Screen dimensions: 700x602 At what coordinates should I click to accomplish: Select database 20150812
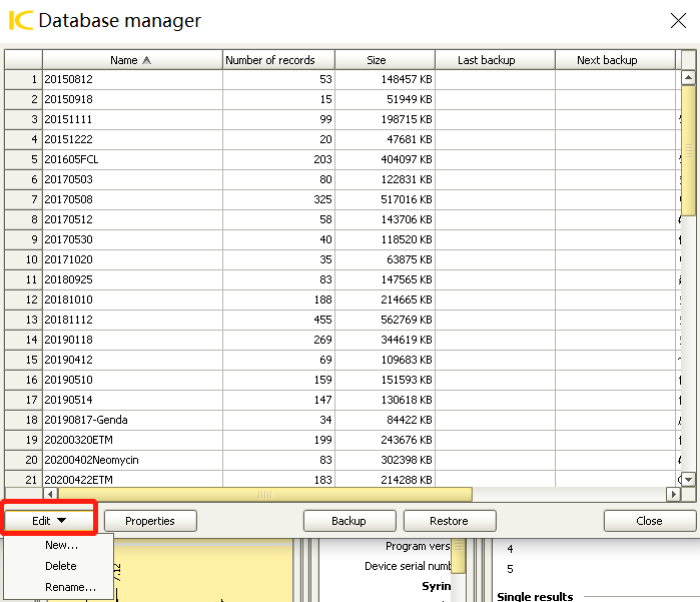[132, 79]
